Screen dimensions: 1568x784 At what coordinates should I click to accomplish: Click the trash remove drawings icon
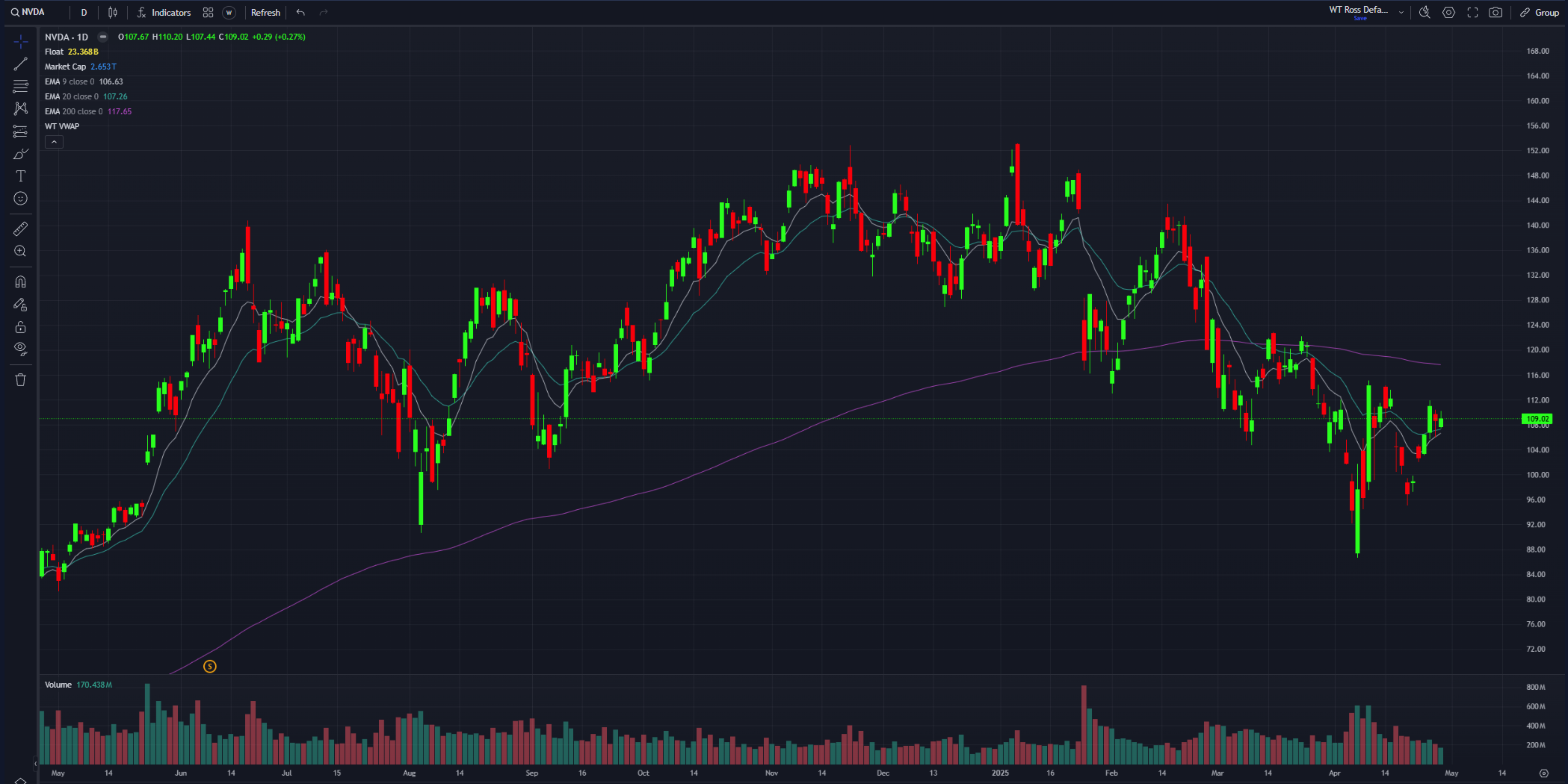tap(20, 380)
